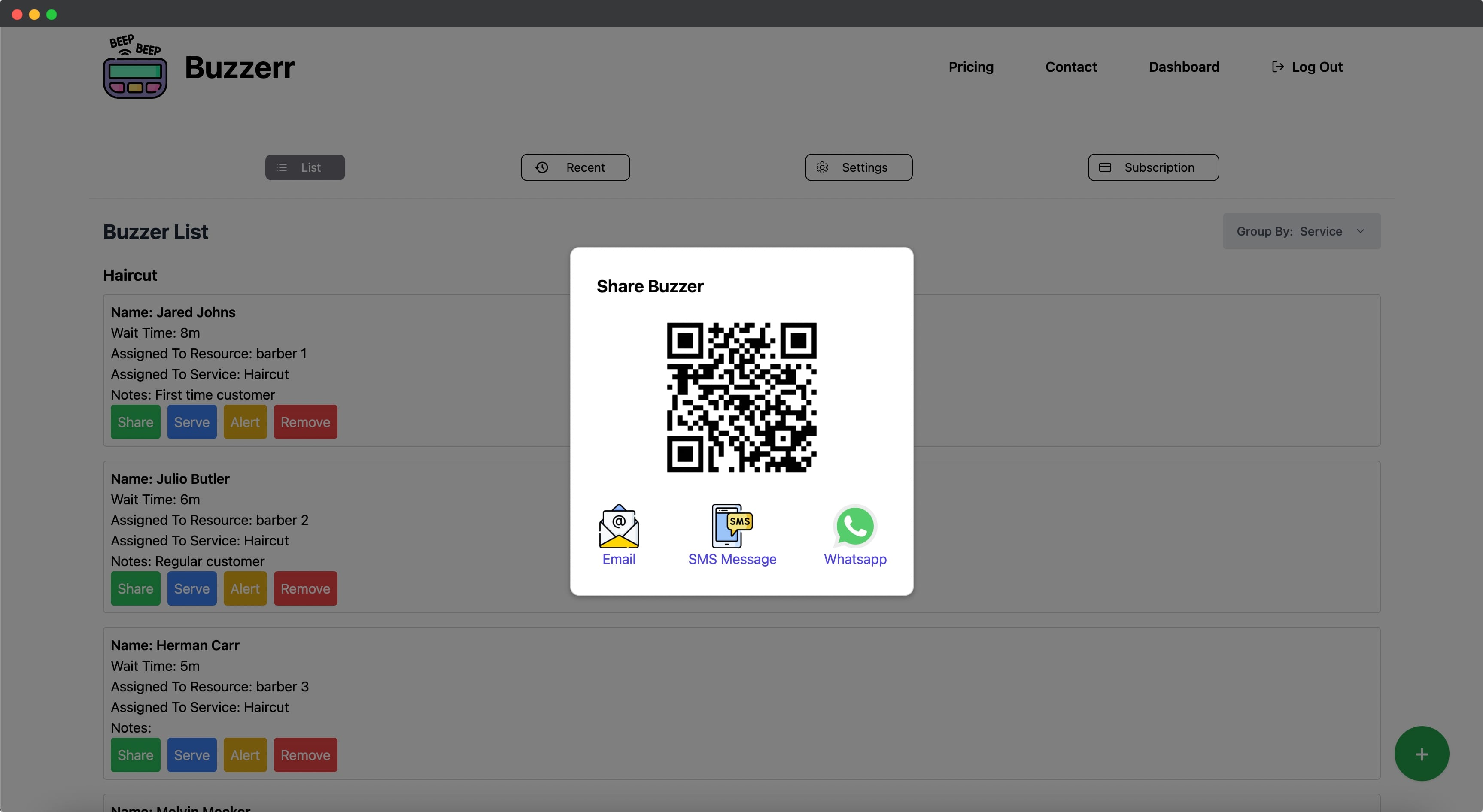The image size is (1483, 812).
Task: Click the SMS phone icon
Action: [731, 526]
